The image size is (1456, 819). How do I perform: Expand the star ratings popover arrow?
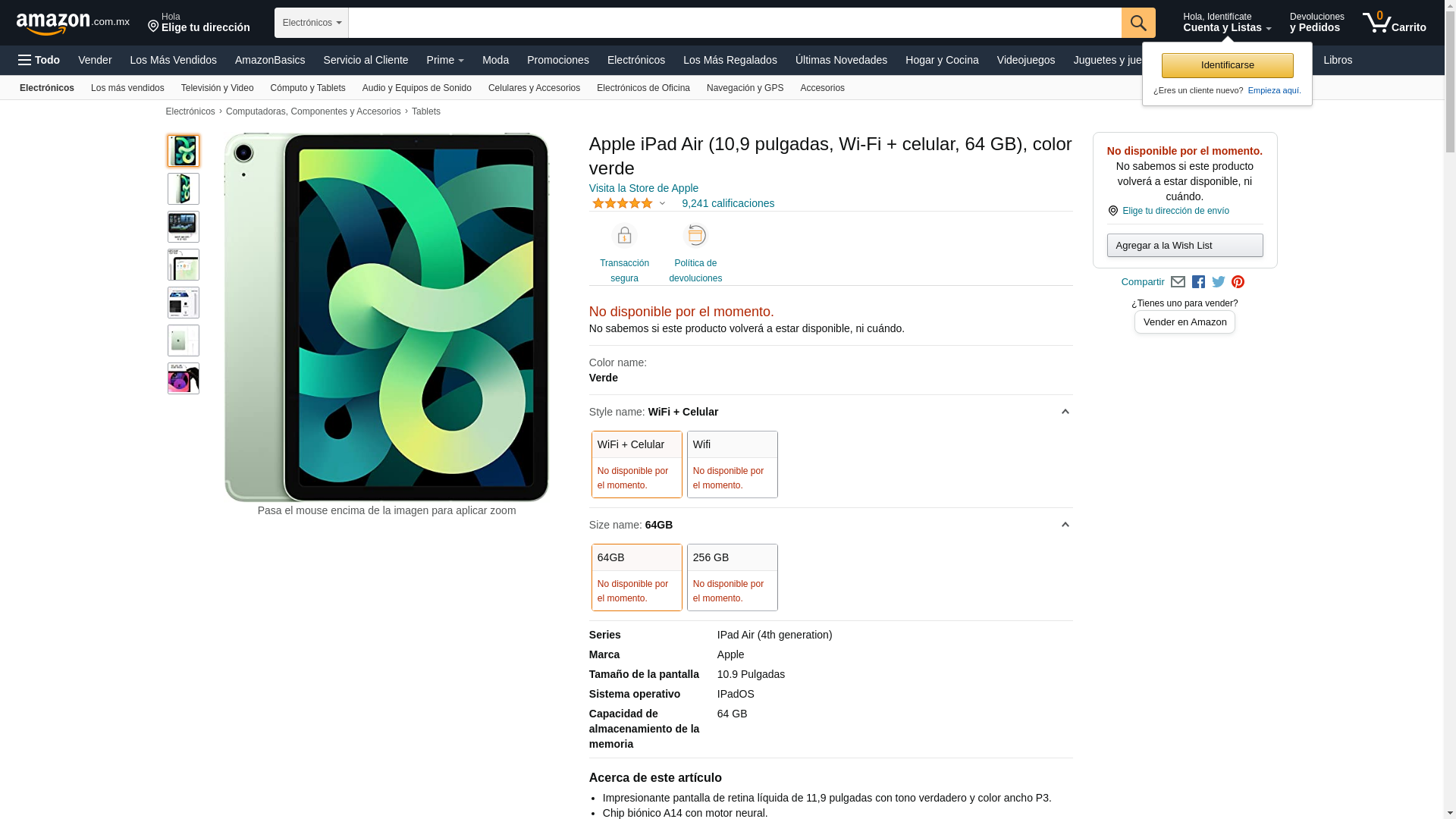pos(662,203)
